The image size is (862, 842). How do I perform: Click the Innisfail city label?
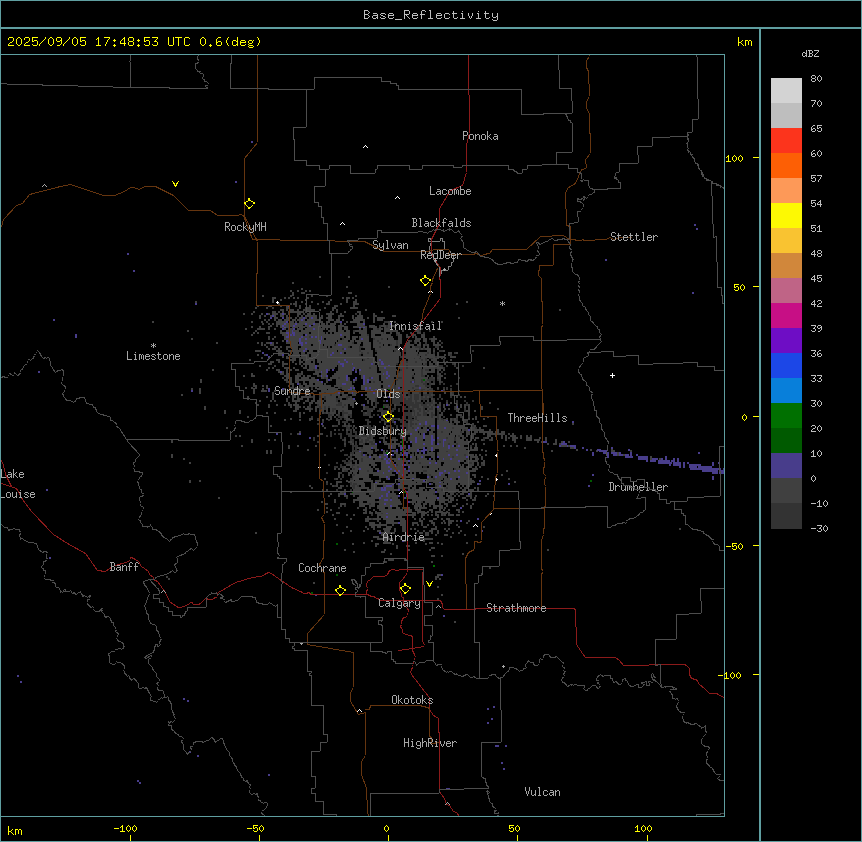(415, 326)
